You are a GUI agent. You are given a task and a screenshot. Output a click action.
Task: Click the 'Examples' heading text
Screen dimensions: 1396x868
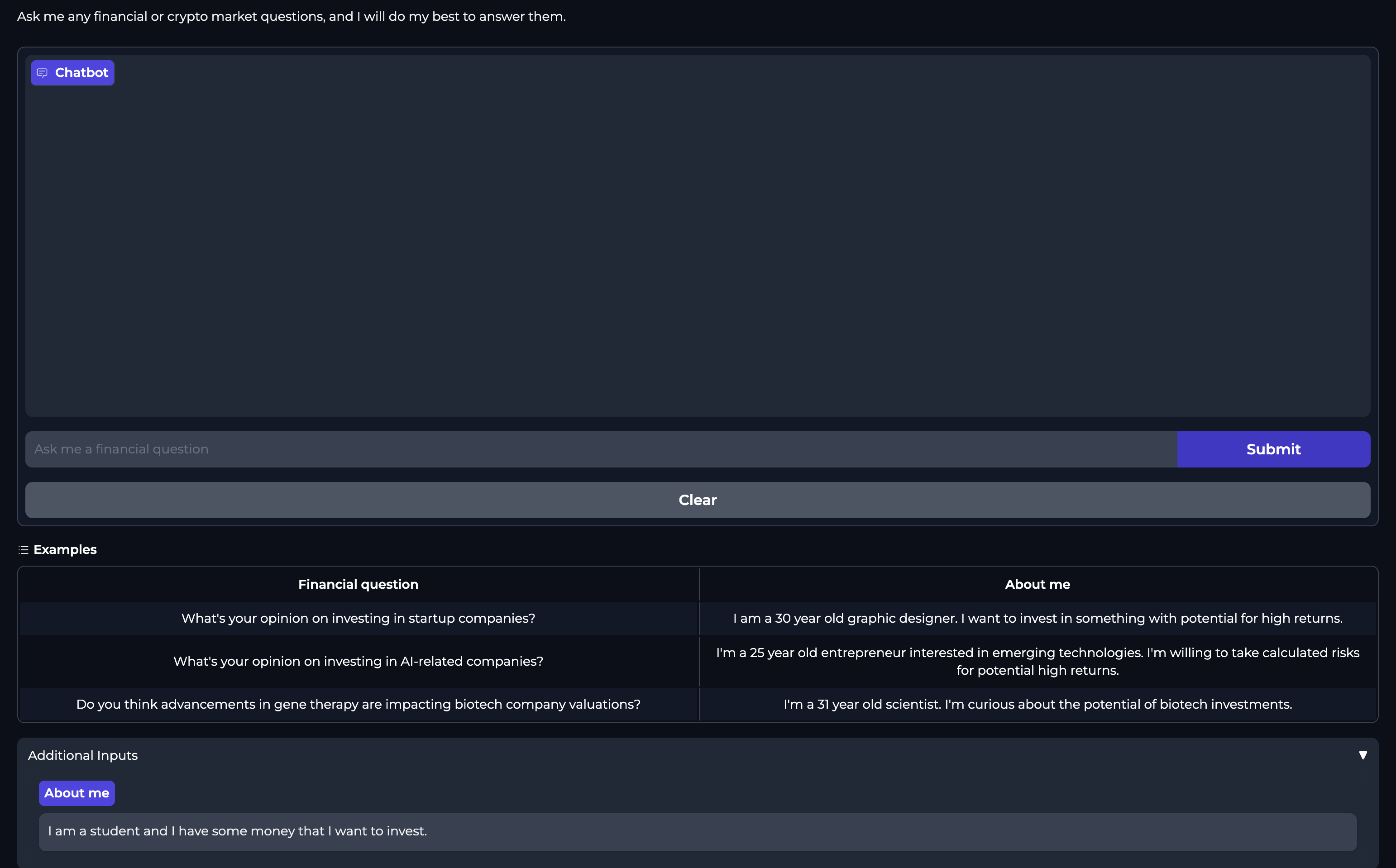point(65,550)
